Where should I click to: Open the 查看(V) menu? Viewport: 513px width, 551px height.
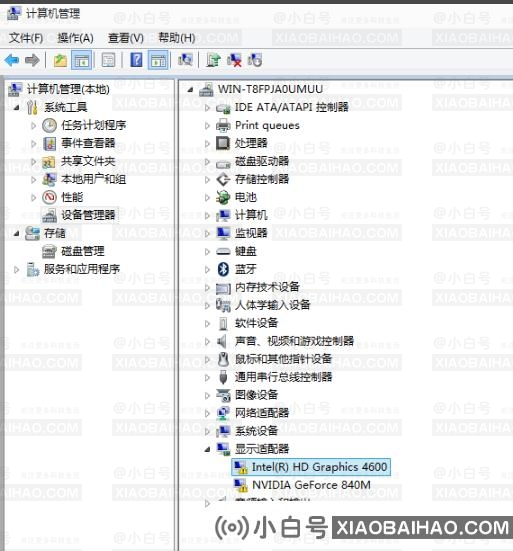[x=126, y=38]
